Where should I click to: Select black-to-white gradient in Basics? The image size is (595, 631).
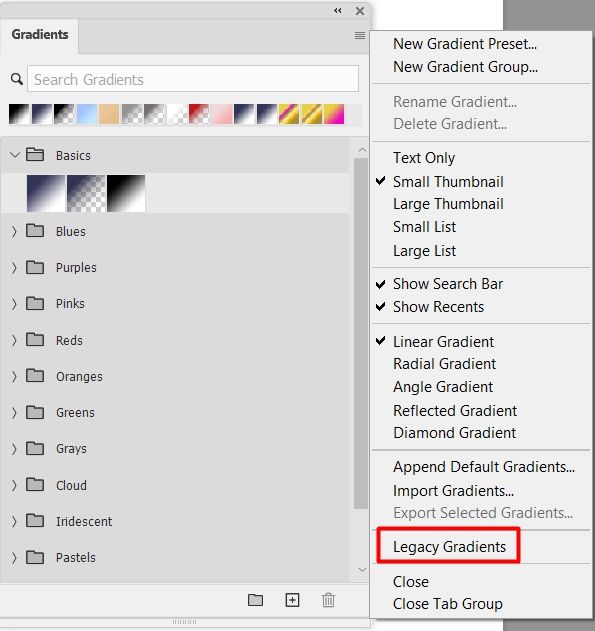(126, 193)
